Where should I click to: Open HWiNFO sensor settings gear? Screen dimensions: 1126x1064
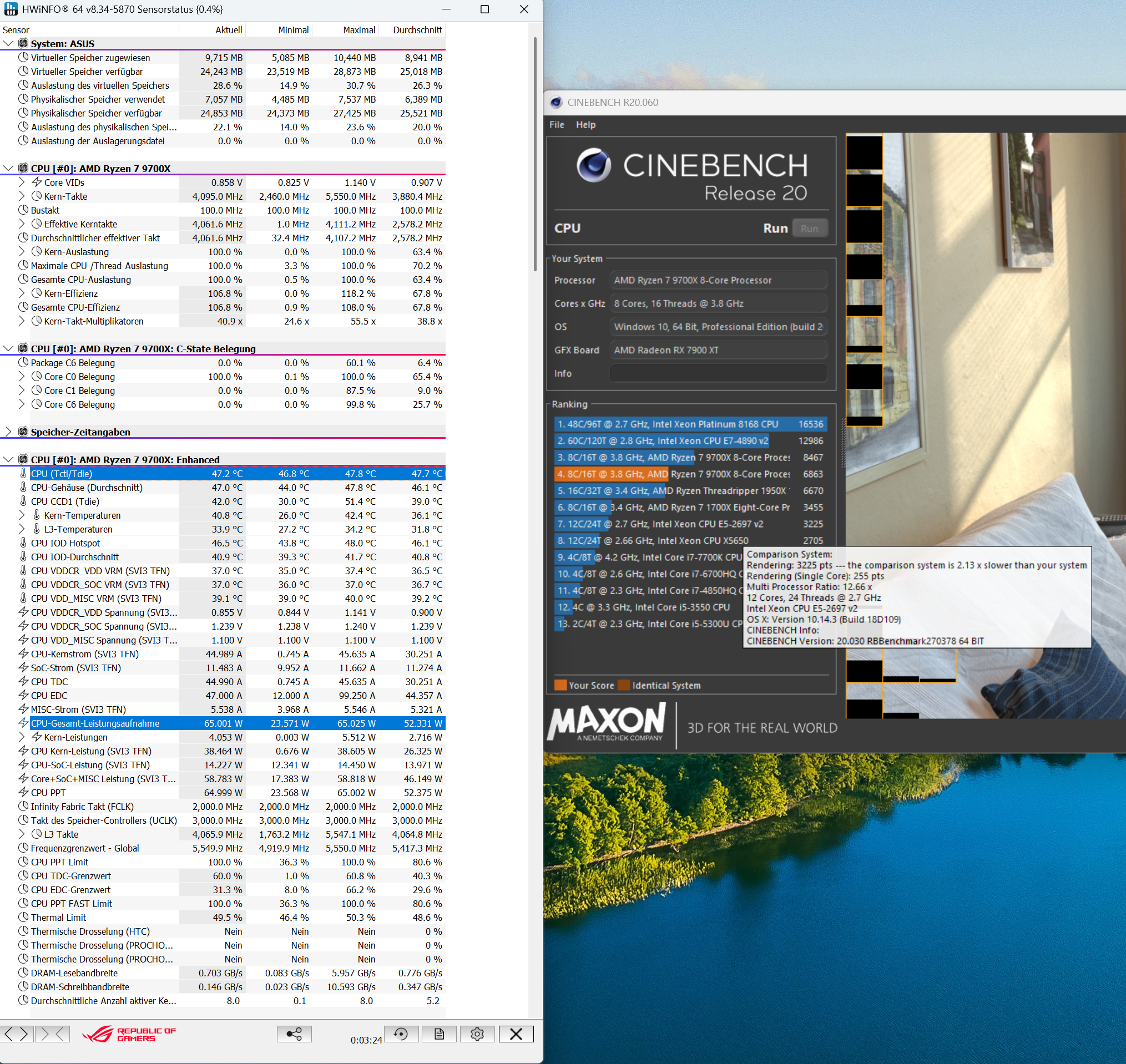477,1034
